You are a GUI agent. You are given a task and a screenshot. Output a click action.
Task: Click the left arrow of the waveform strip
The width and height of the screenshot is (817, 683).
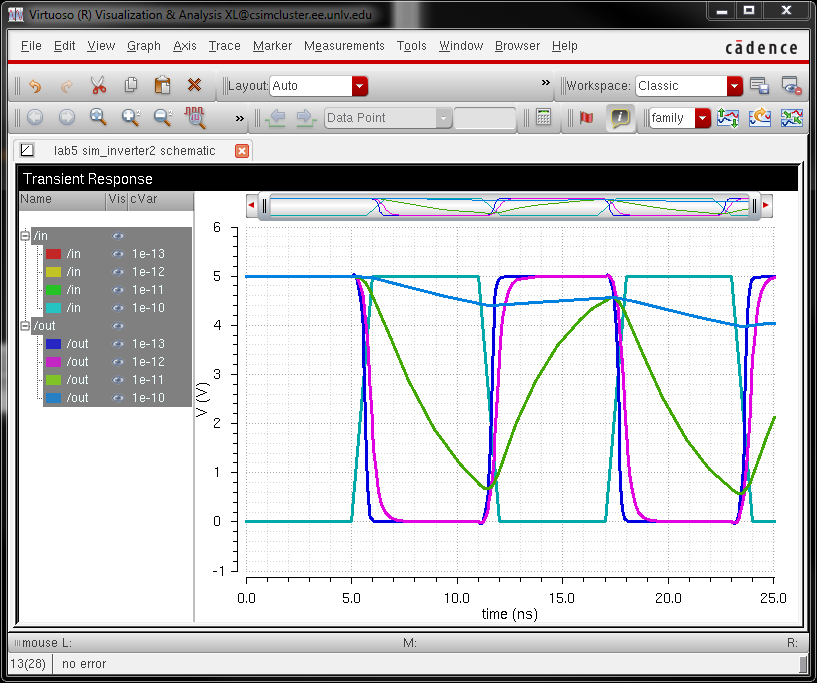click(251, 205)
